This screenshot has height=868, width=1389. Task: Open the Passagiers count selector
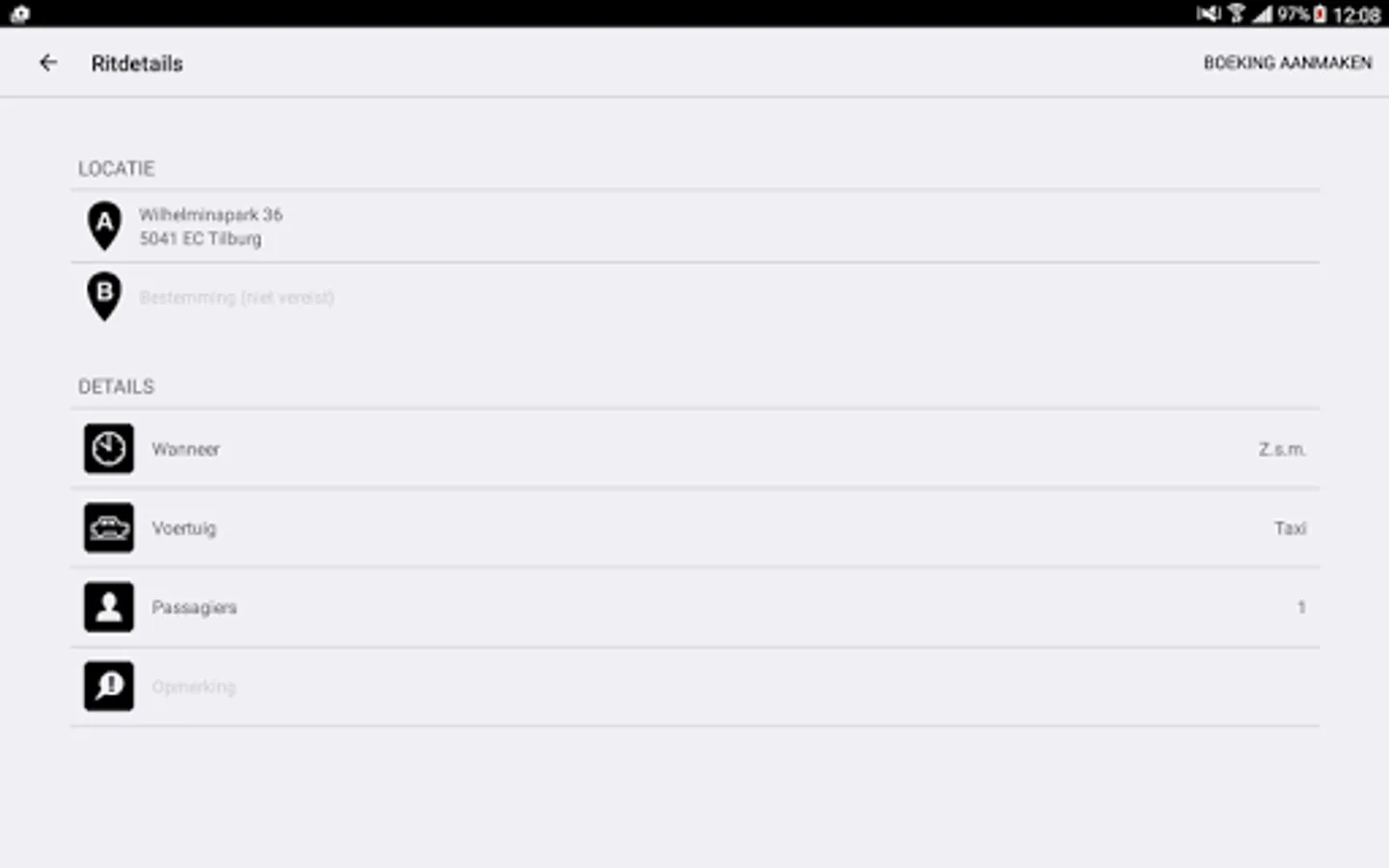694,608
